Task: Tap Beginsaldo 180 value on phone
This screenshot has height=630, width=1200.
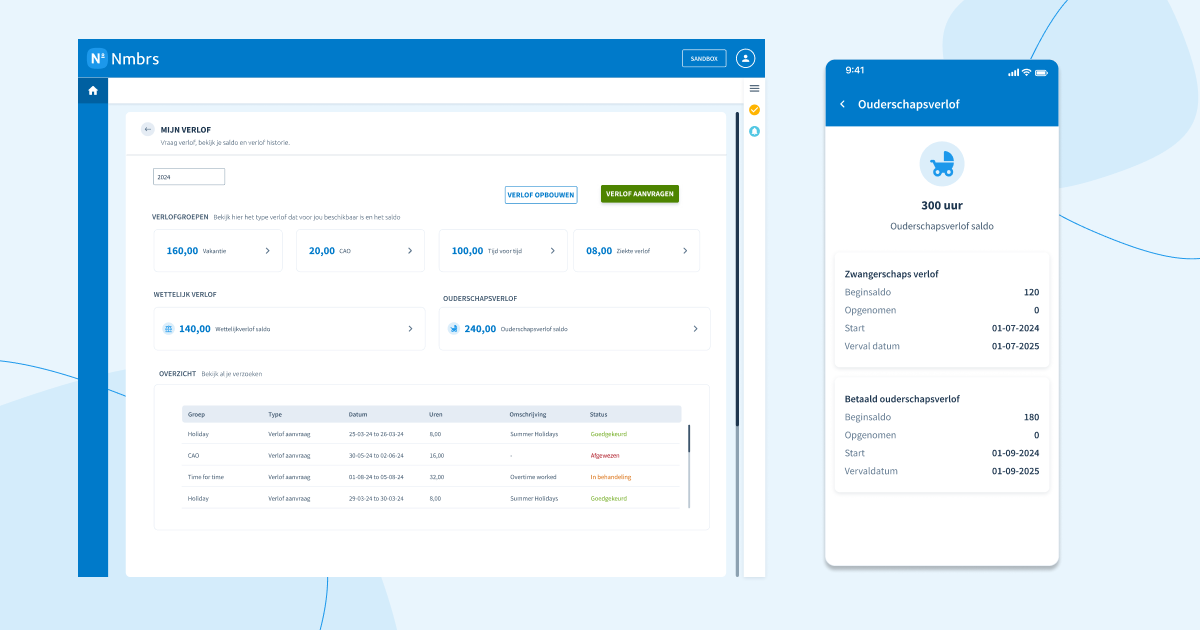Action: pyautogui.click(x=1031, y=417)
